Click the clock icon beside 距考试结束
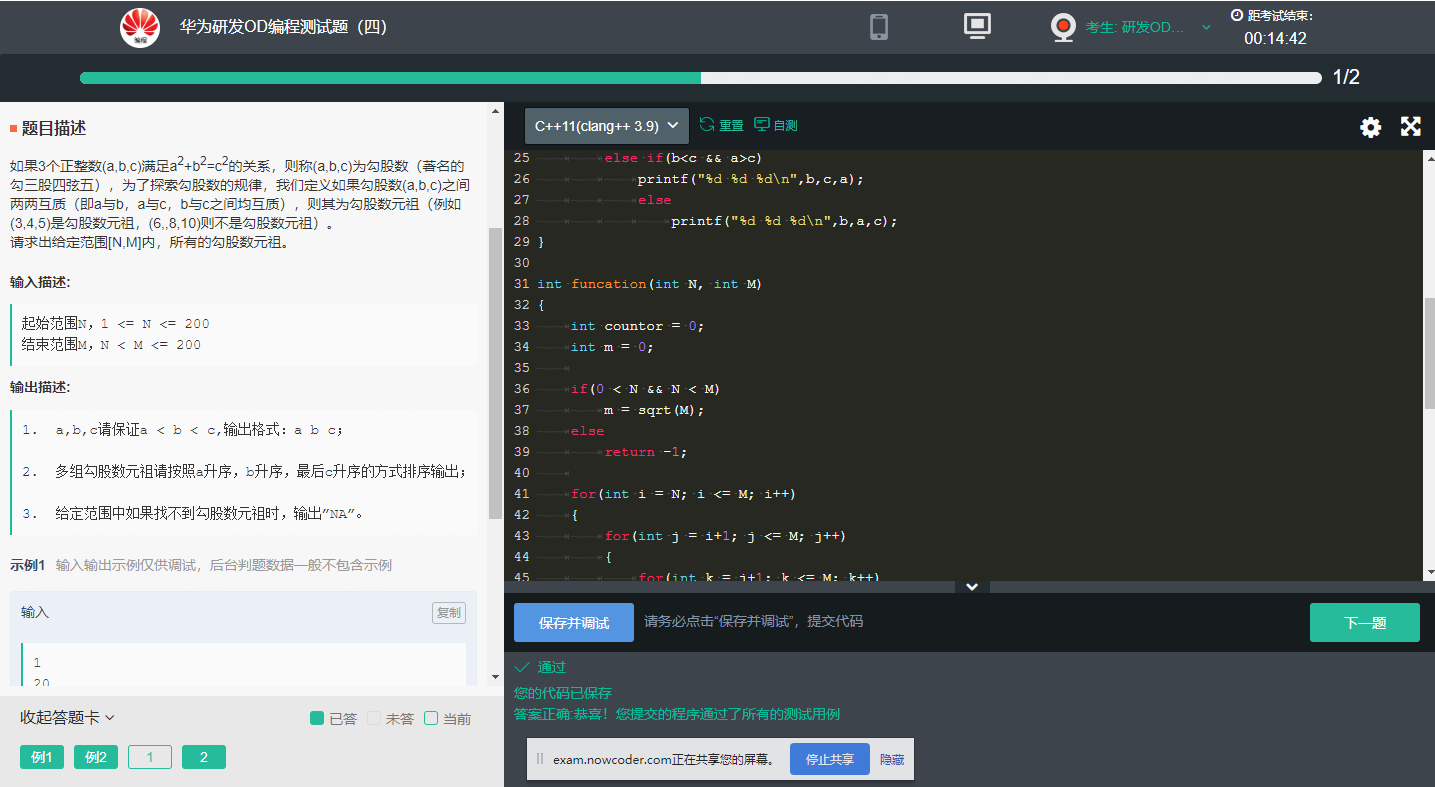This screenshot has width=1435, height=787. [x=1237, y=15]
